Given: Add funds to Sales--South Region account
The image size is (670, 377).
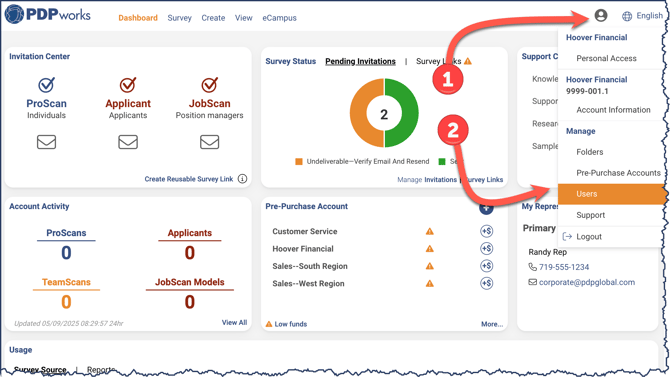Looking at the screenshot, I should point(486,266).
